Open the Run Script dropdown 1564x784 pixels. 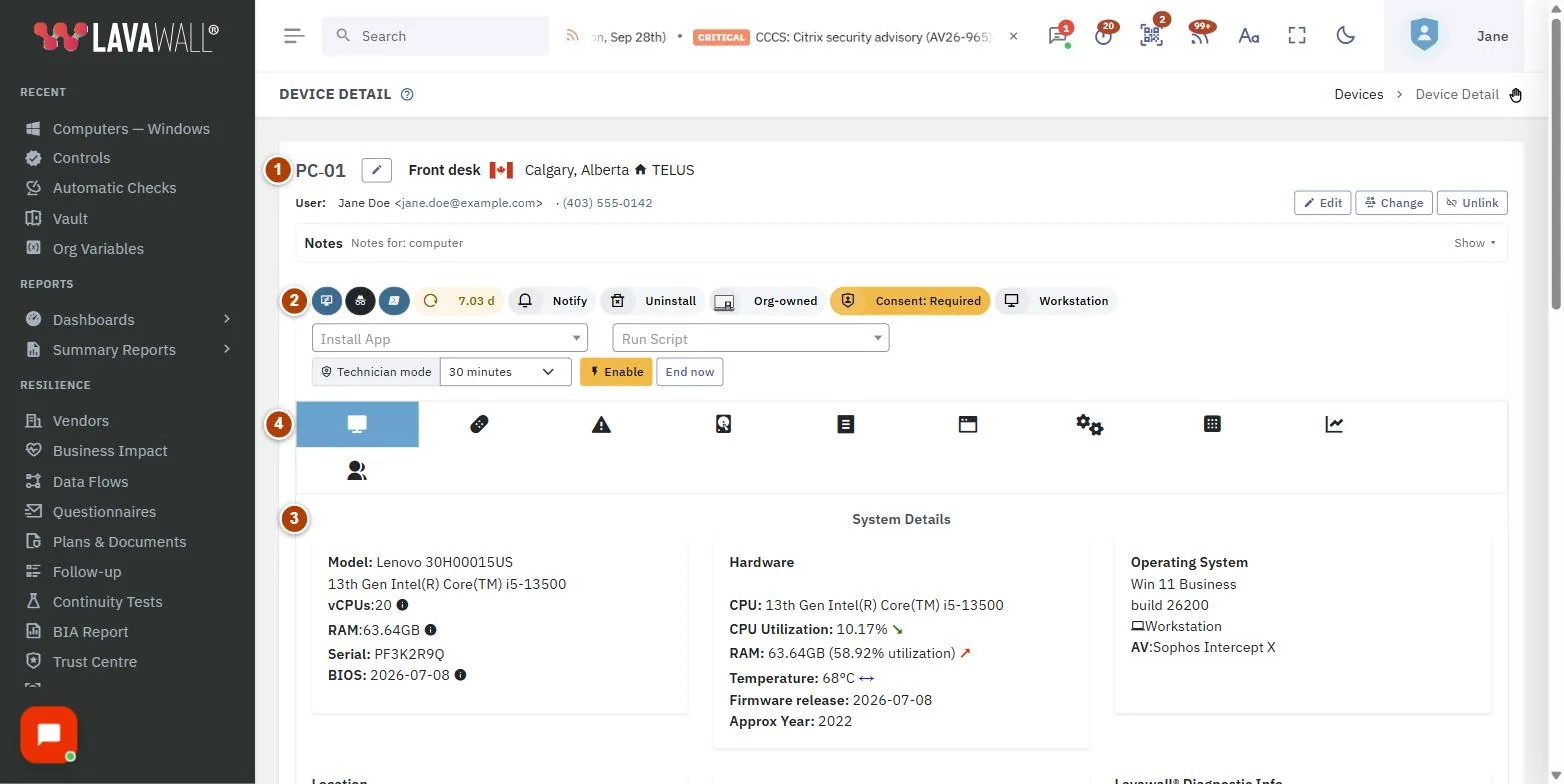pyautogui.click(x=751, y=339)
